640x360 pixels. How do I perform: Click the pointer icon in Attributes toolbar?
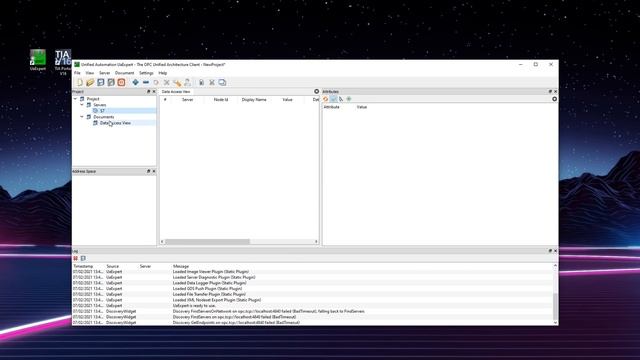pos(341,99)
